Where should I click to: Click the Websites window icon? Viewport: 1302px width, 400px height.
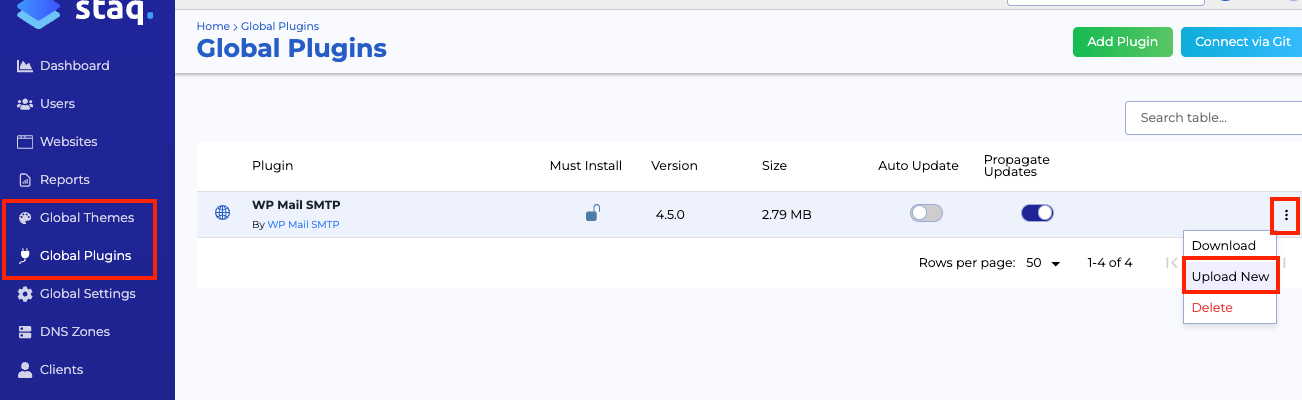[26, 142]
